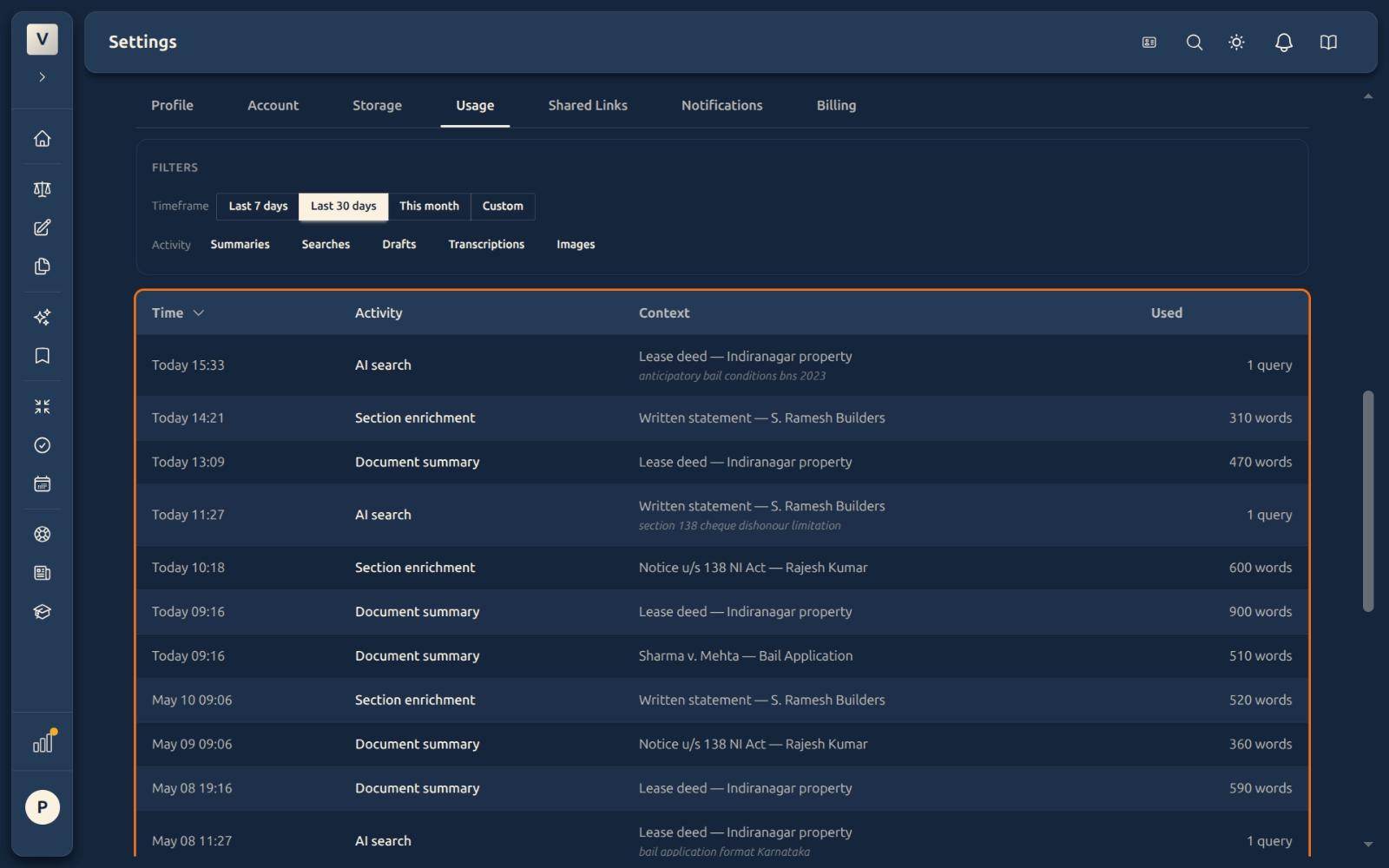1389x868 pixels.
Task: Open the AI sparkles sidebar icon
Action: (42, 317)
